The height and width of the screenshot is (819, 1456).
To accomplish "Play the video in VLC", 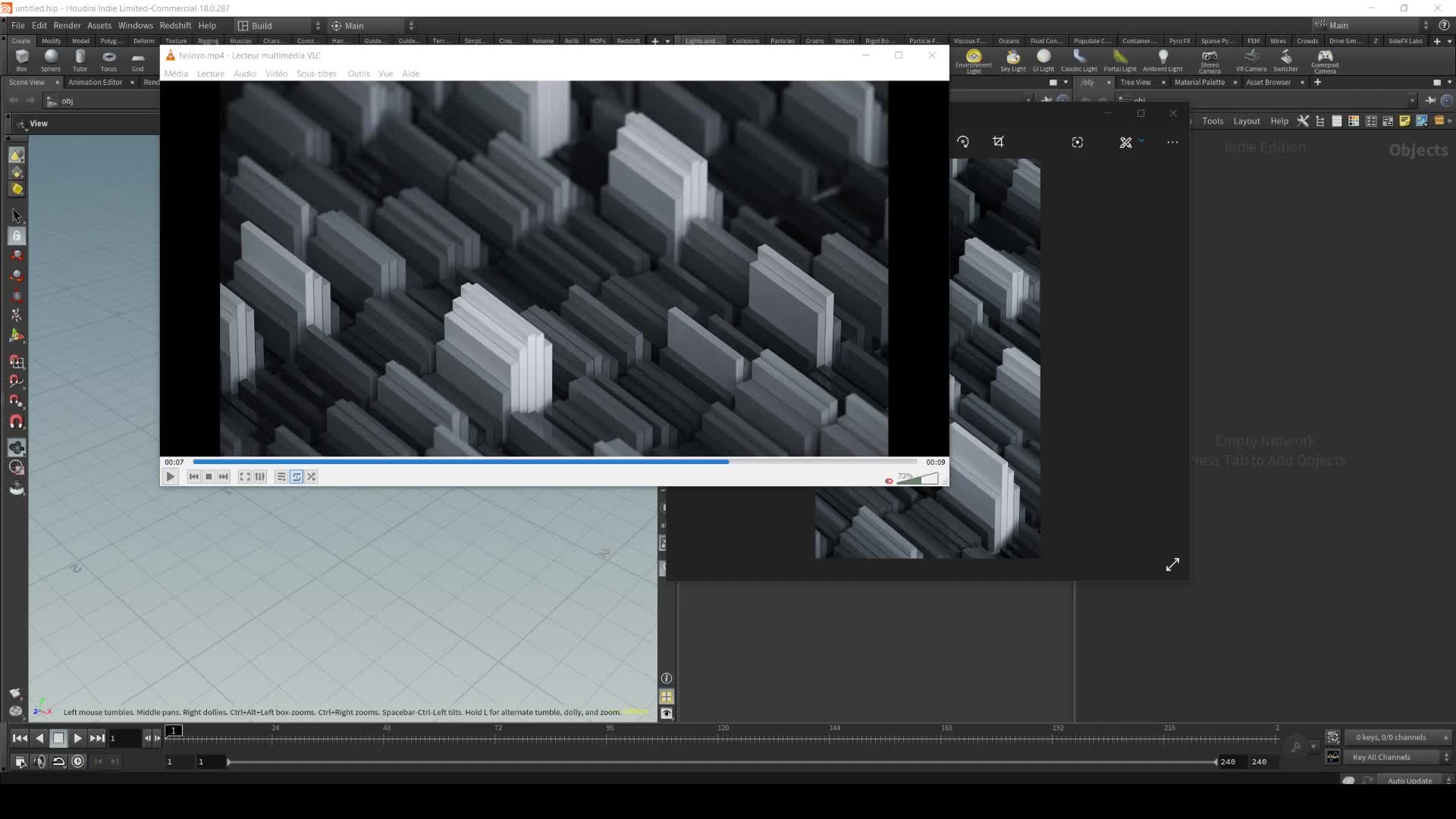I will click(171, 477).
